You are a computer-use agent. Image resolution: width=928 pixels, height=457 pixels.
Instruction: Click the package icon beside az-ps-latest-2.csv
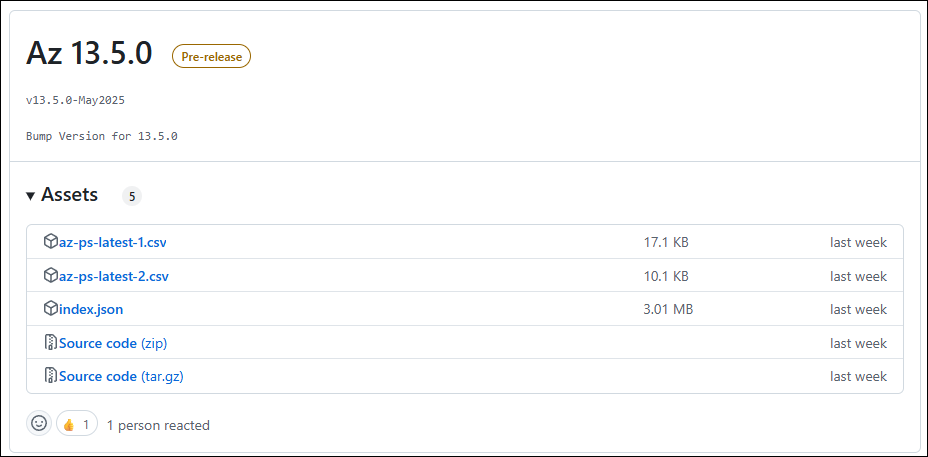[51, 275]
